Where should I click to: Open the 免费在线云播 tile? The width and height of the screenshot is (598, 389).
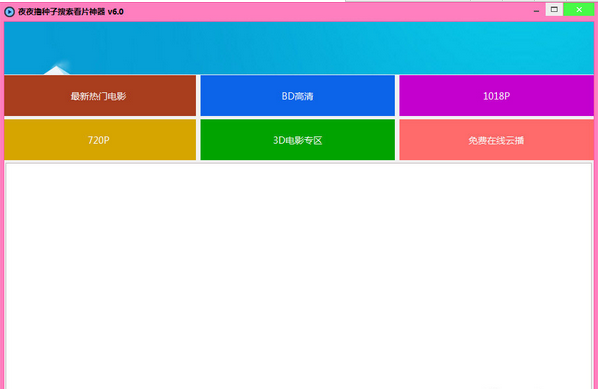[x=497, y=140]
